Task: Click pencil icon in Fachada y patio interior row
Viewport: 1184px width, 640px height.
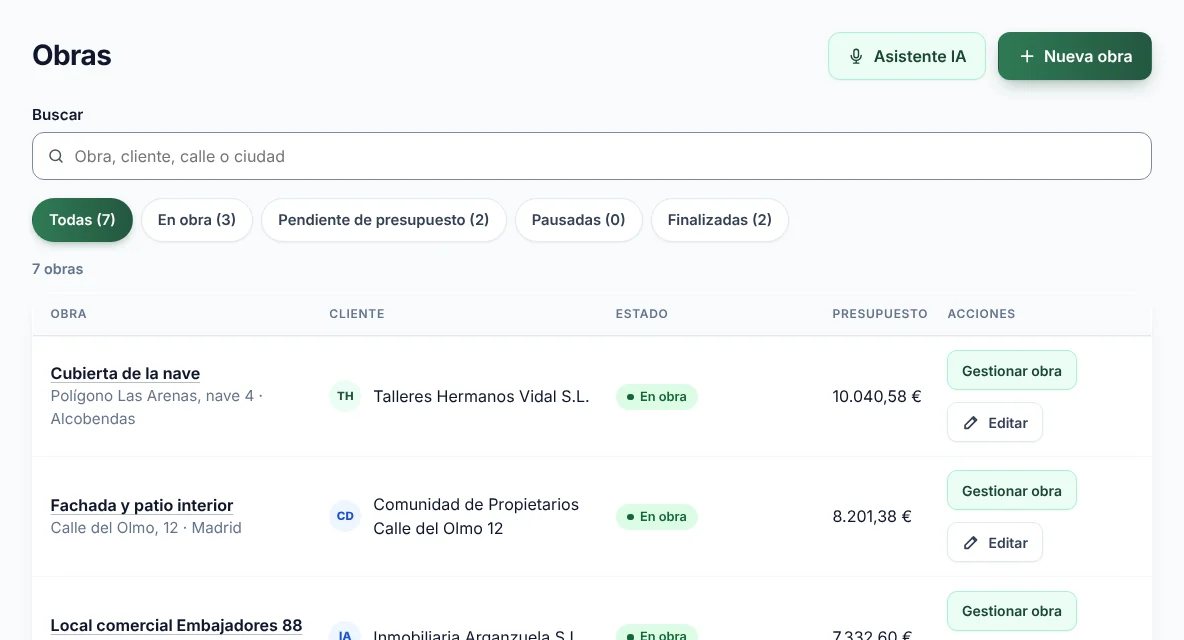Action: pos(970,543)
